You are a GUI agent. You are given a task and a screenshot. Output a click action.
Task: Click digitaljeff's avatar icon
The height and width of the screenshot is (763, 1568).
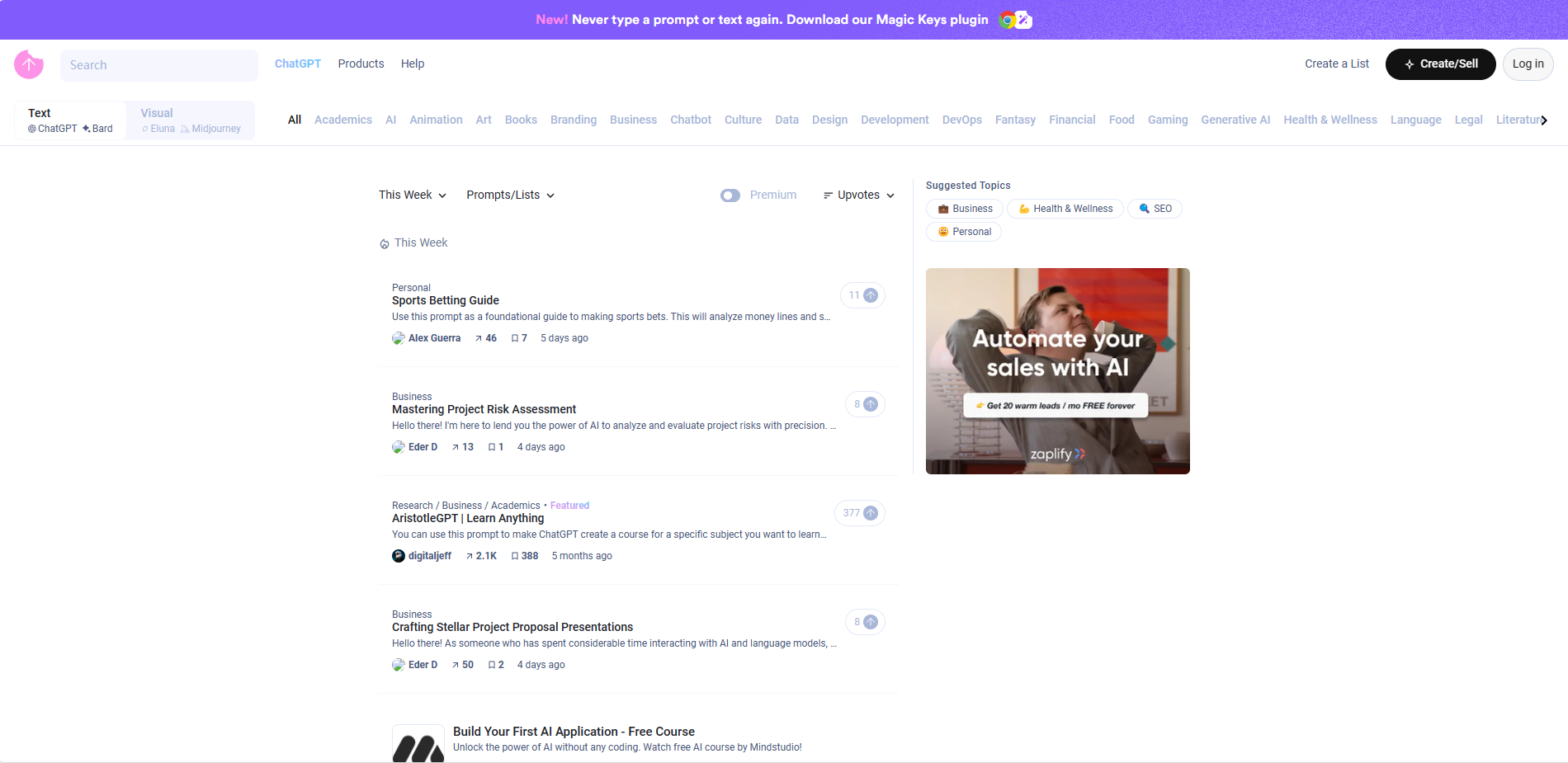pyautogui.click(x=399, y=556)
